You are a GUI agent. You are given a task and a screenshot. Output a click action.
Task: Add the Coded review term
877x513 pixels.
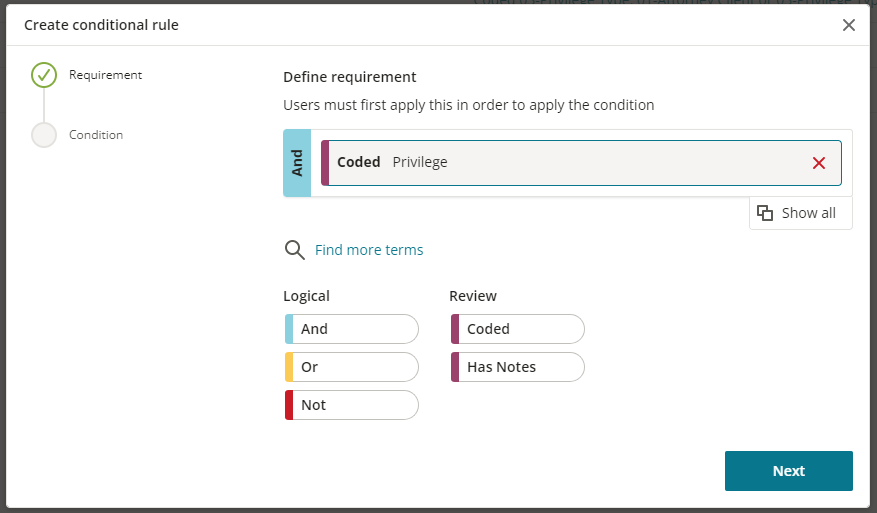517,329
